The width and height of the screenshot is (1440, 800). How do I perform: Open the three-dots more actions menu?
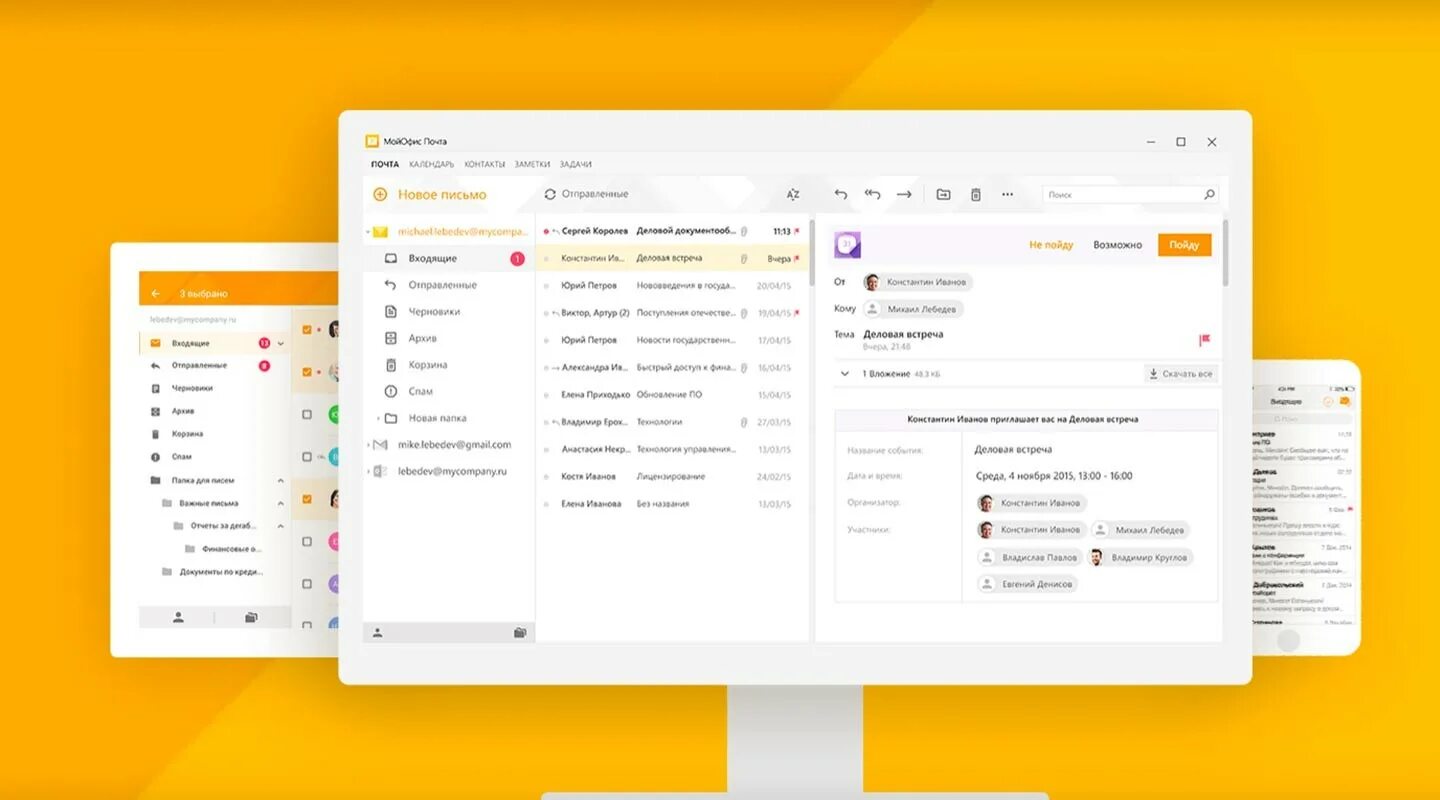pyautogui.click(x=1007, y=194)
